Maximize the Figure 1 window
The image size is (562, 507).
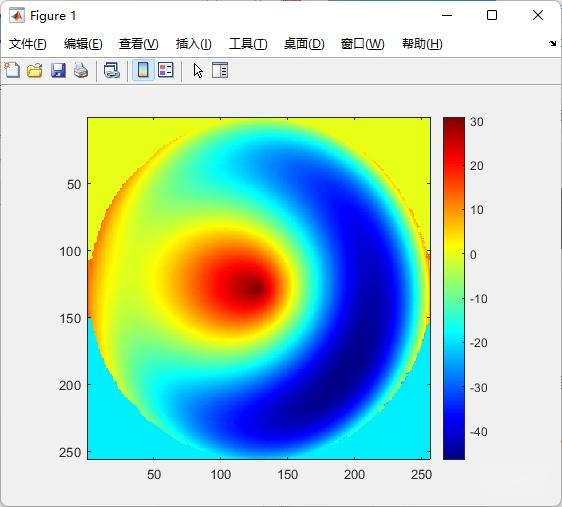click(492, 15)
